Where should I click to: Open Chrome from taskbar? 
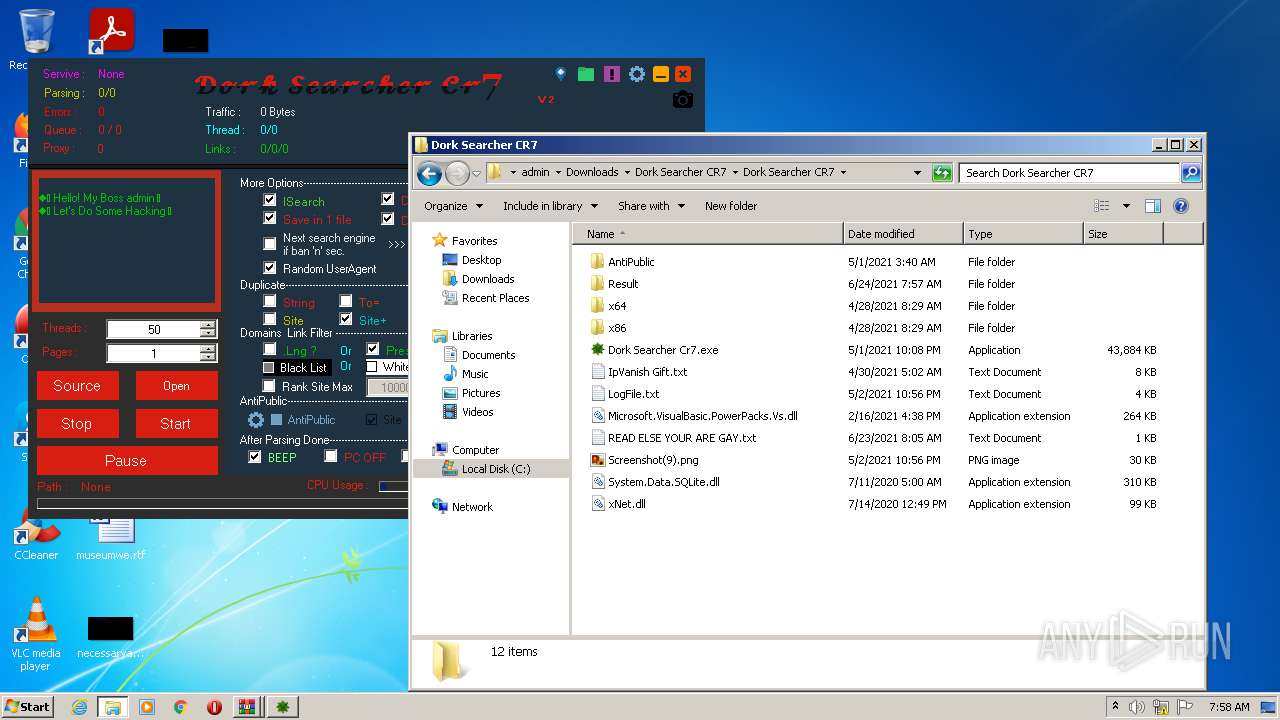(x=180, y=707)
